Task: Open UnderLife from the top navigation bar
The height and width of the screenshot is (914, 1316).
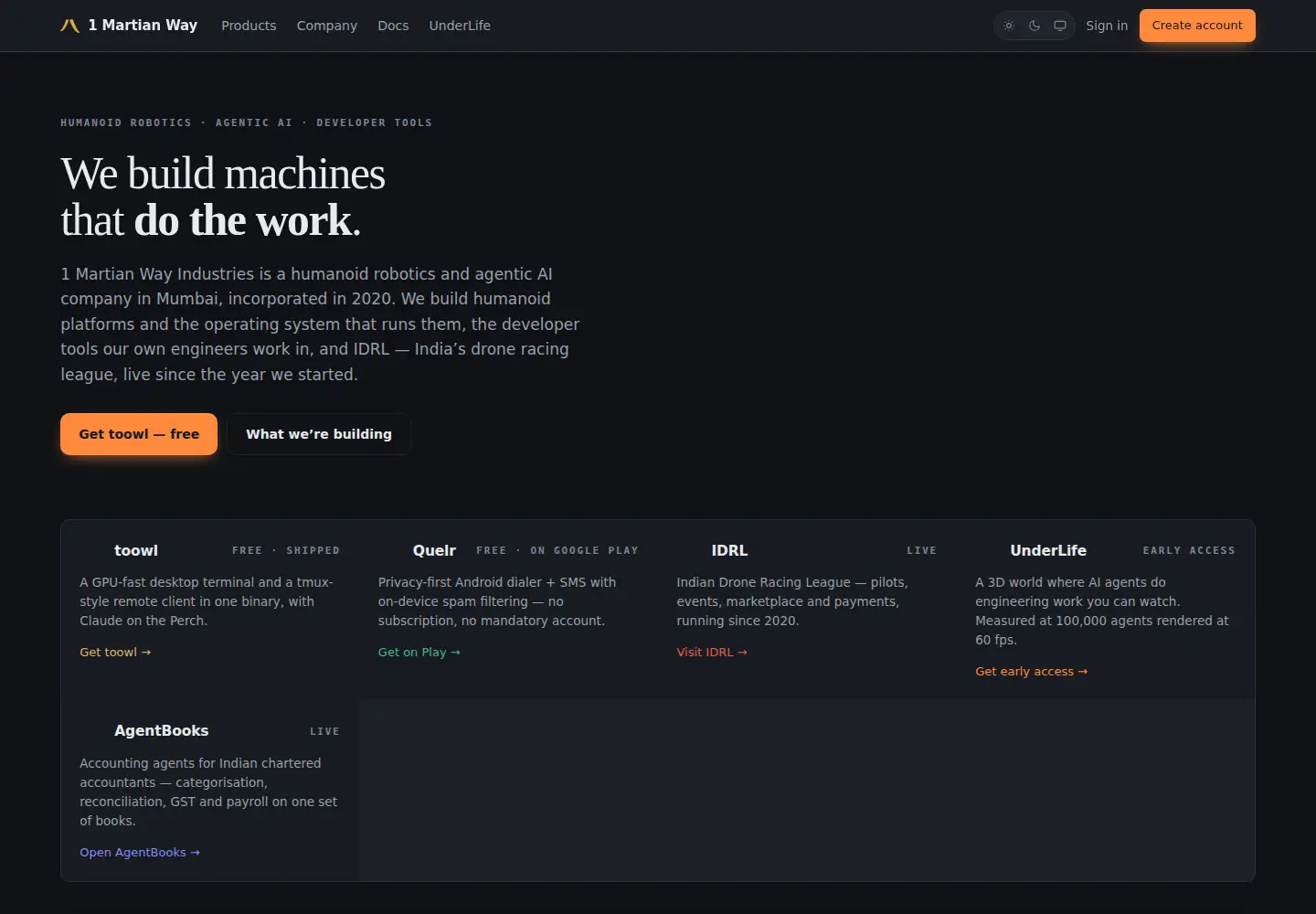Action: (x=460, y=26)
